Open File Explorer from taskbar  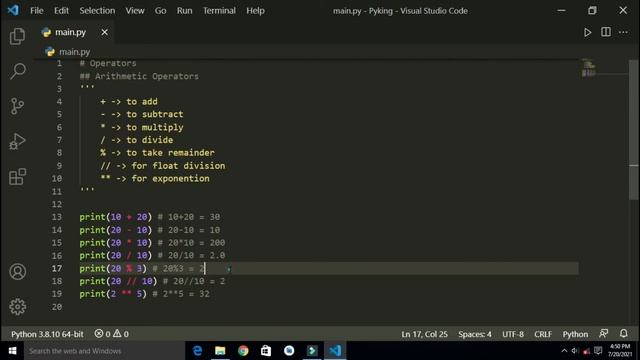(x=220, y=351)
